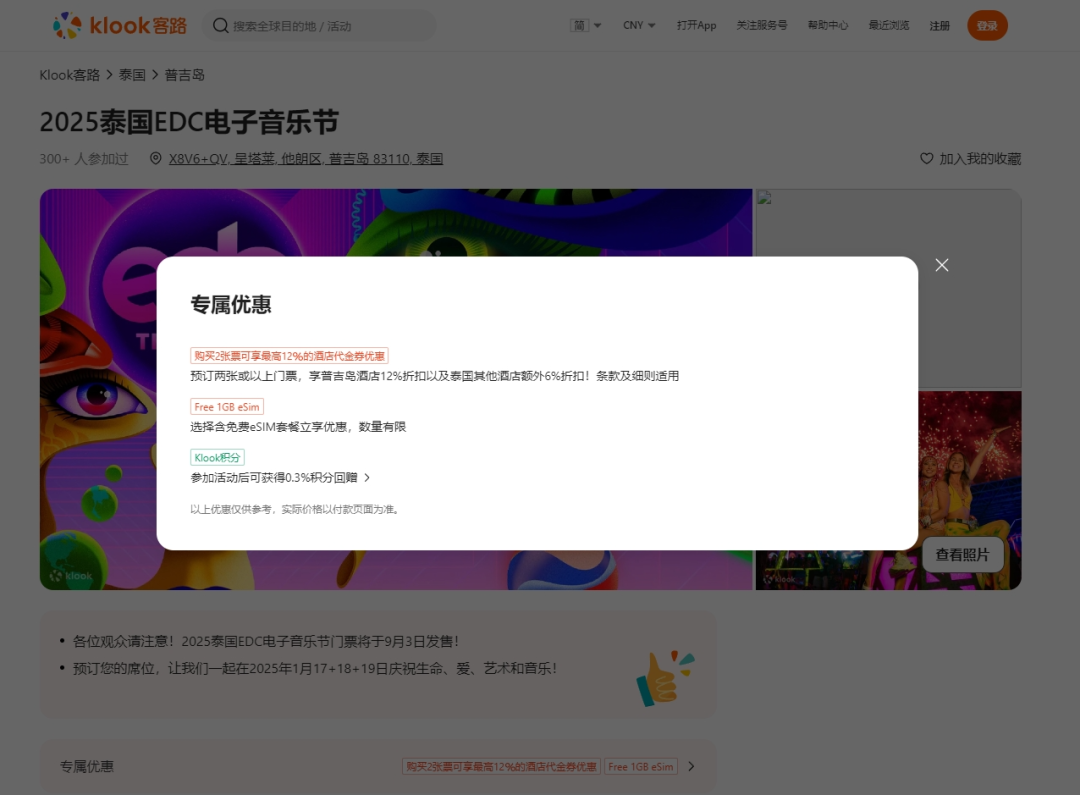Open 最近浏览 in the header
The image size is (1080, 795).
coord(889,25)
